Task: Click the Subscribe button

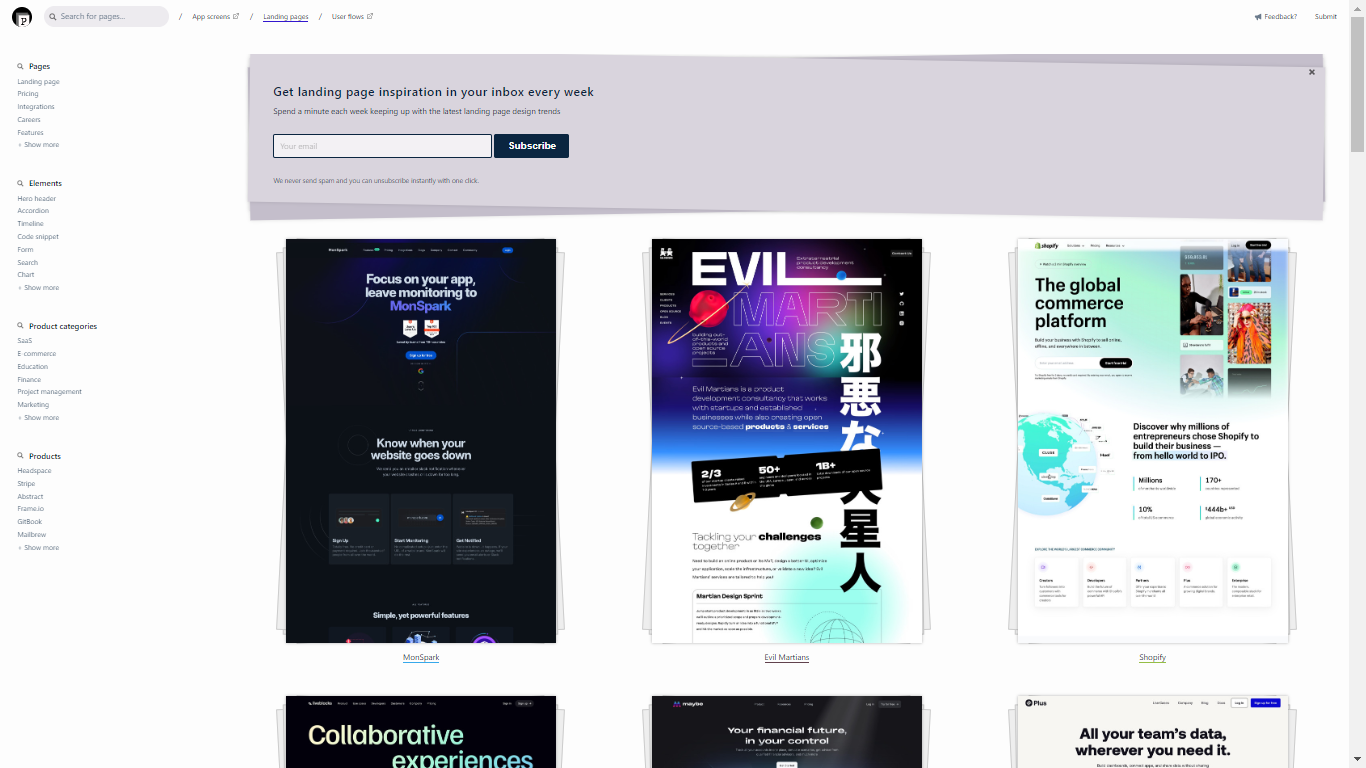Action: [x=532, y=146]
